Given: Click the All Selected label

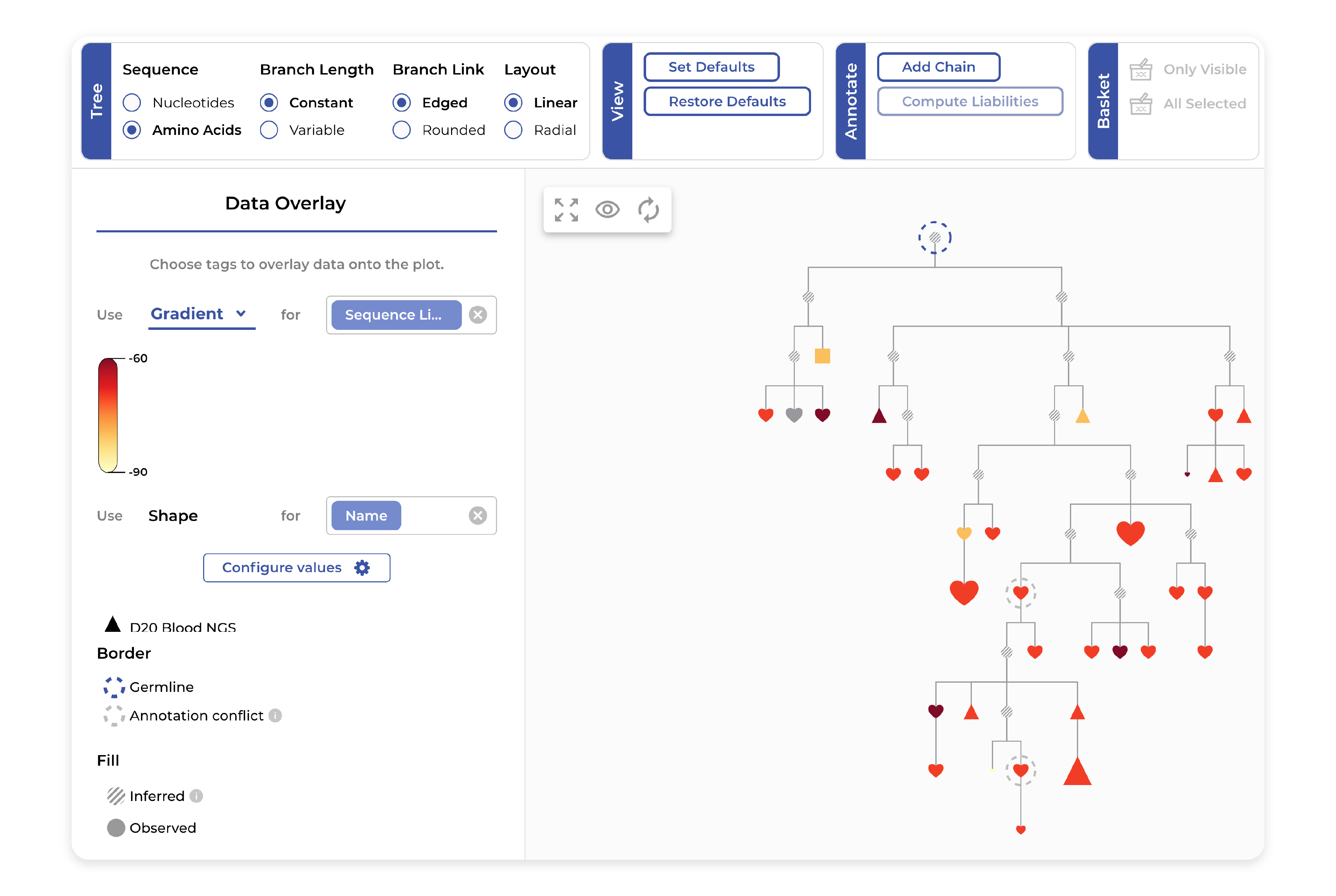Looking at the screenshot, I should pos(1205,103).
